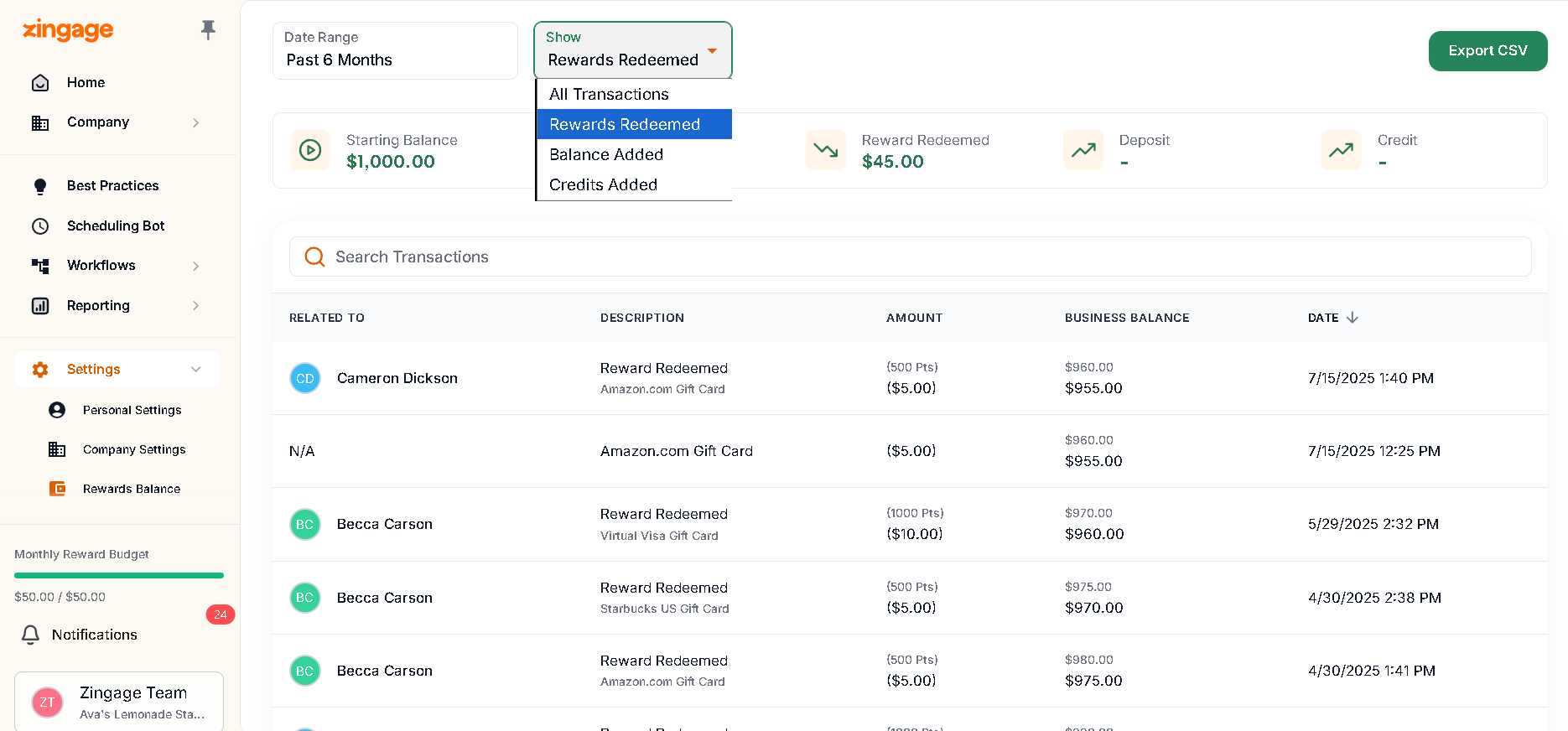
Task: Click the Credit trending-up icon
Action: 1341,150
